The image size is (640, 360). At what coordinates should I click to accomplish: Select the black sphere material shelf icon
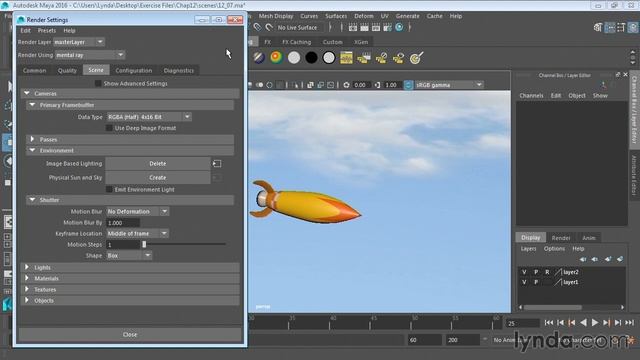click(x=311, y=58)
